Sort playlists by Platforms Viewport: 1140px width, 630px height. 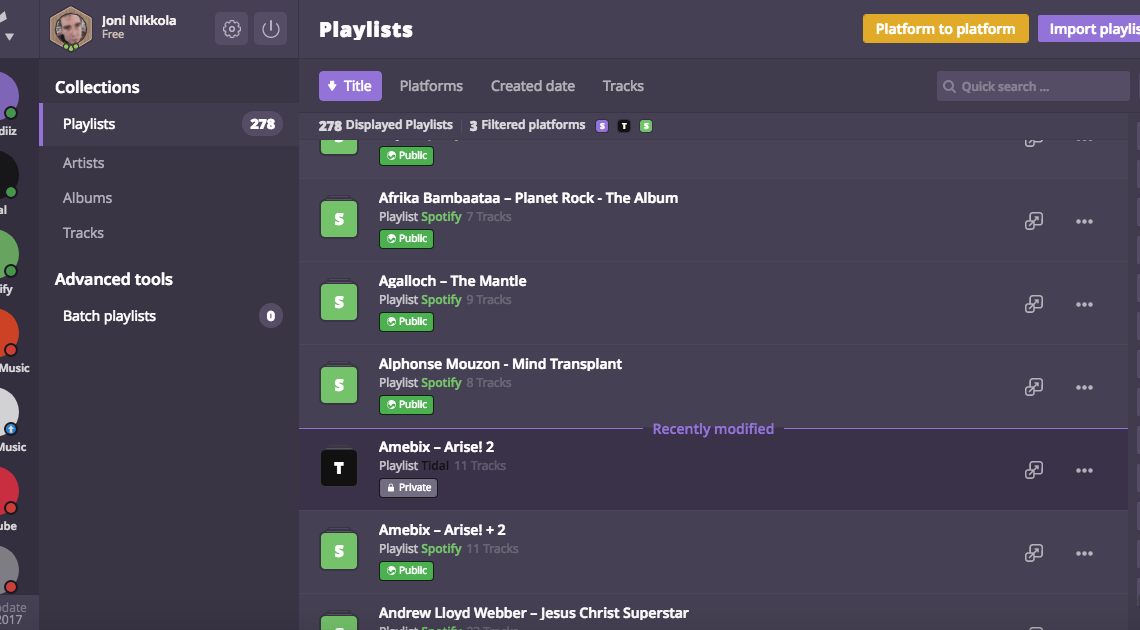[431, 86]
